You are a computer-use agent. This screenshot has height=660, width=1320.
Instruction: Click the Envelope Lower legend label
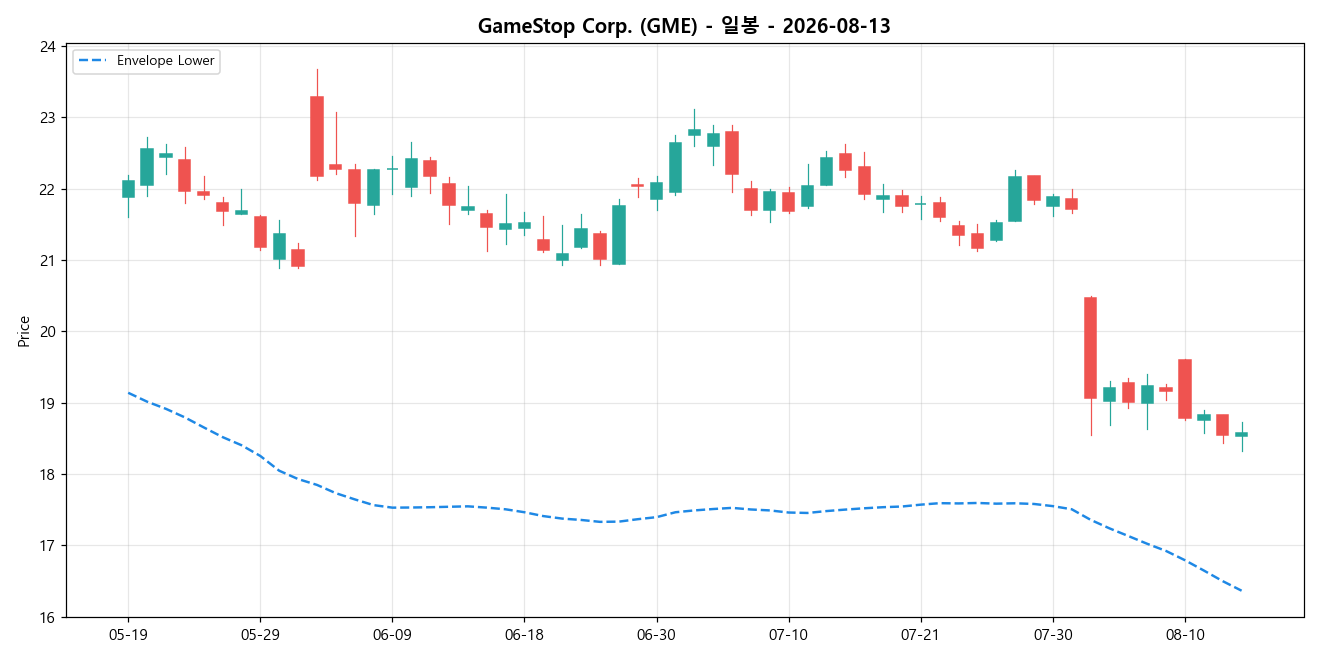coord(165,61)
